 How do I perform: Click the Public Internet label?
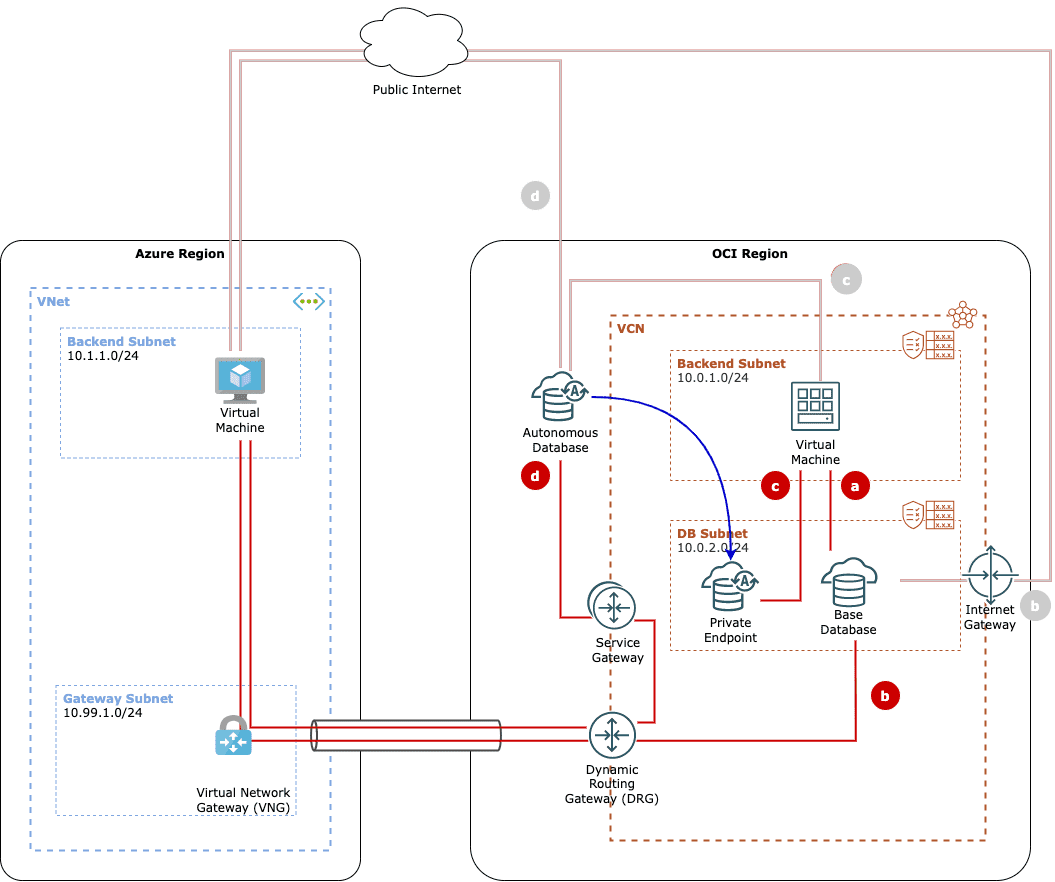[417, 89]
